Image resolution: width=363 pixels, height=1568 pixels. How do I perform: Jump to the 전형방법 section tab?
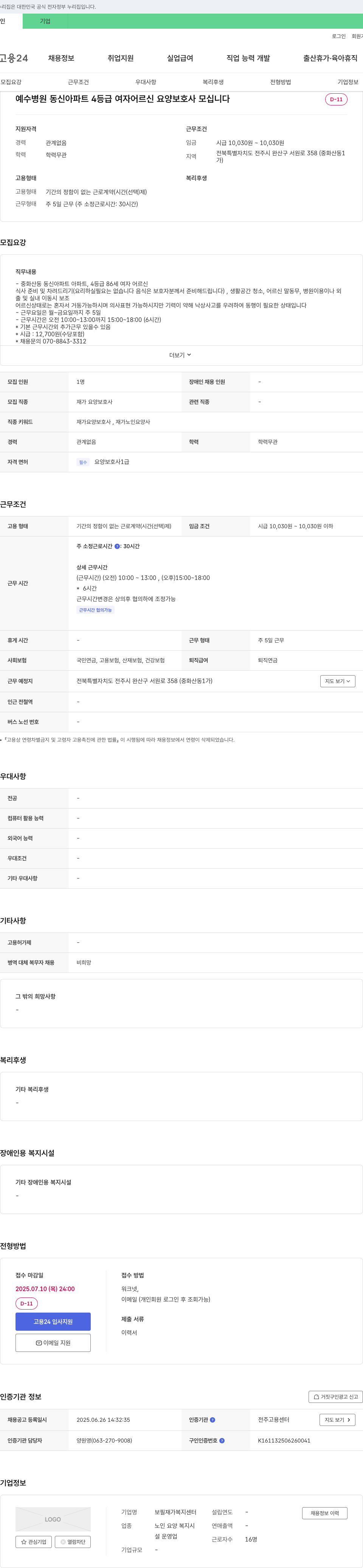click(280, 82)
